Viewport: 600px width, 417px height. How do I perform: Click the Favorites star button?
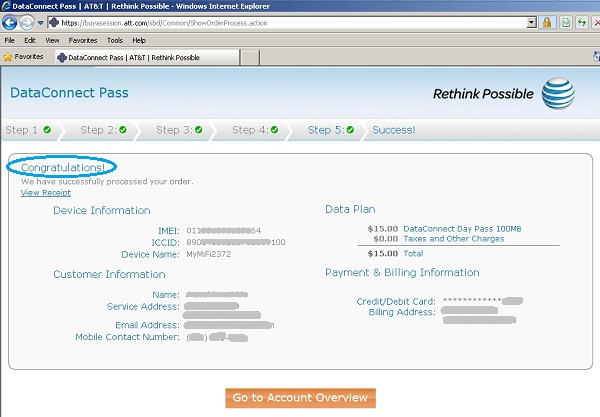coord(23,57)
